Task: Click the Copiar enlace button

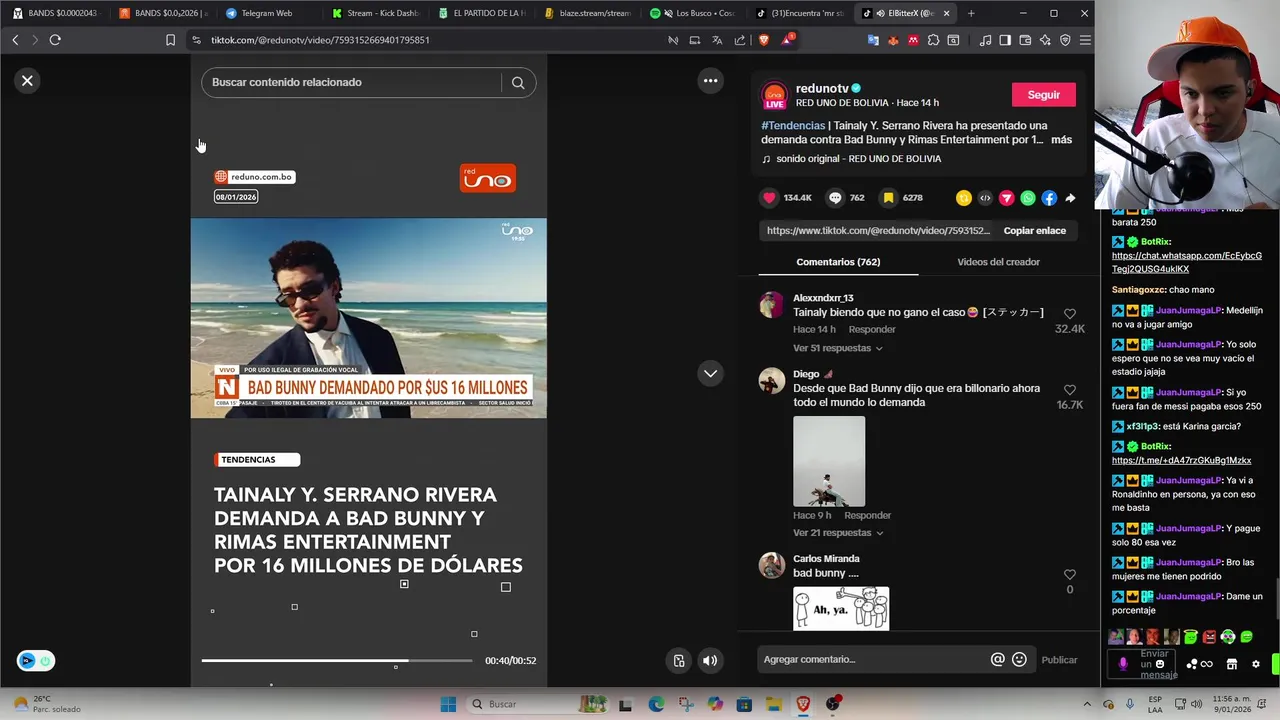Action: point(1034,231)
